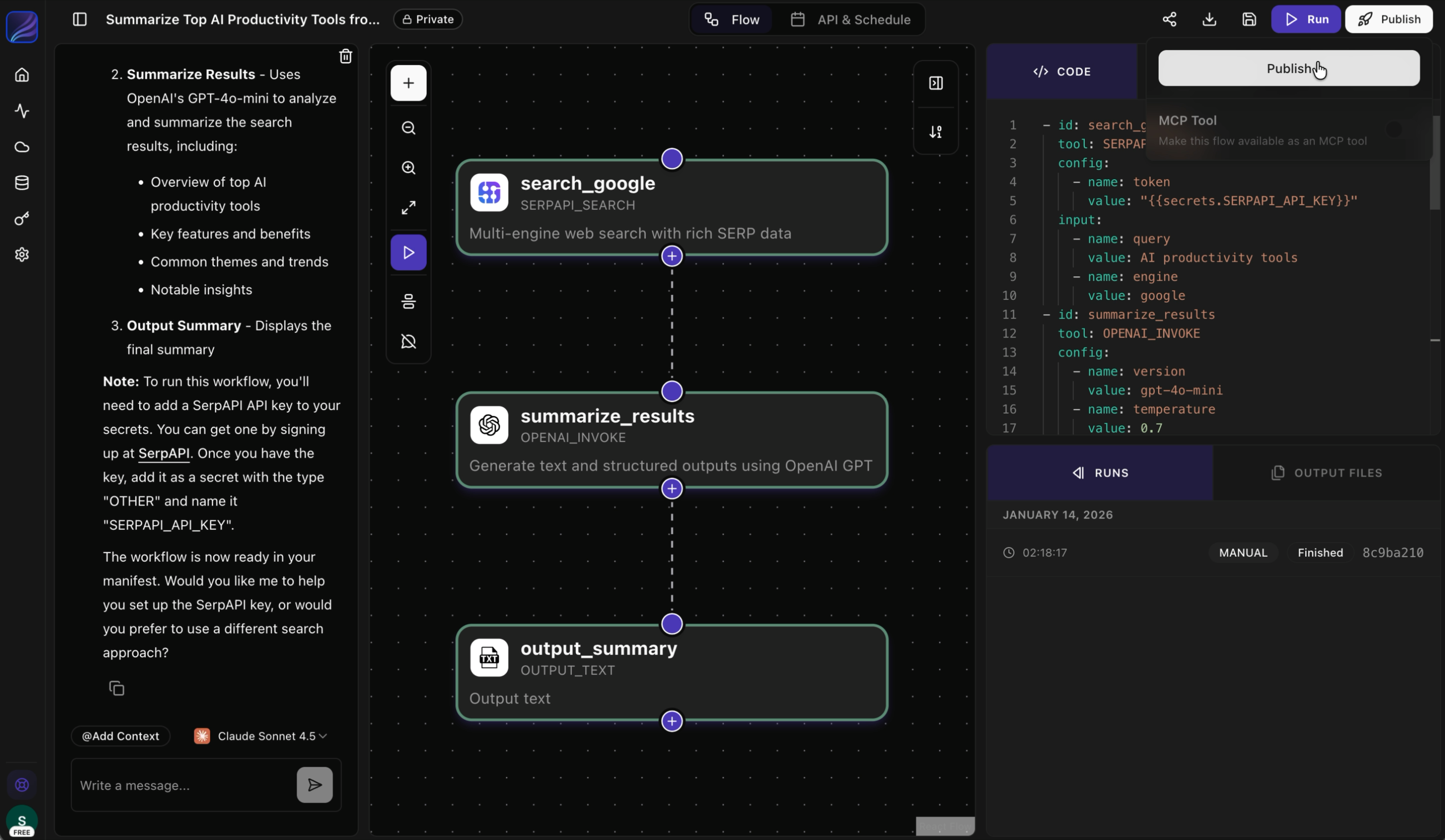Open the SerpAPI link in chat

point(164,453)
